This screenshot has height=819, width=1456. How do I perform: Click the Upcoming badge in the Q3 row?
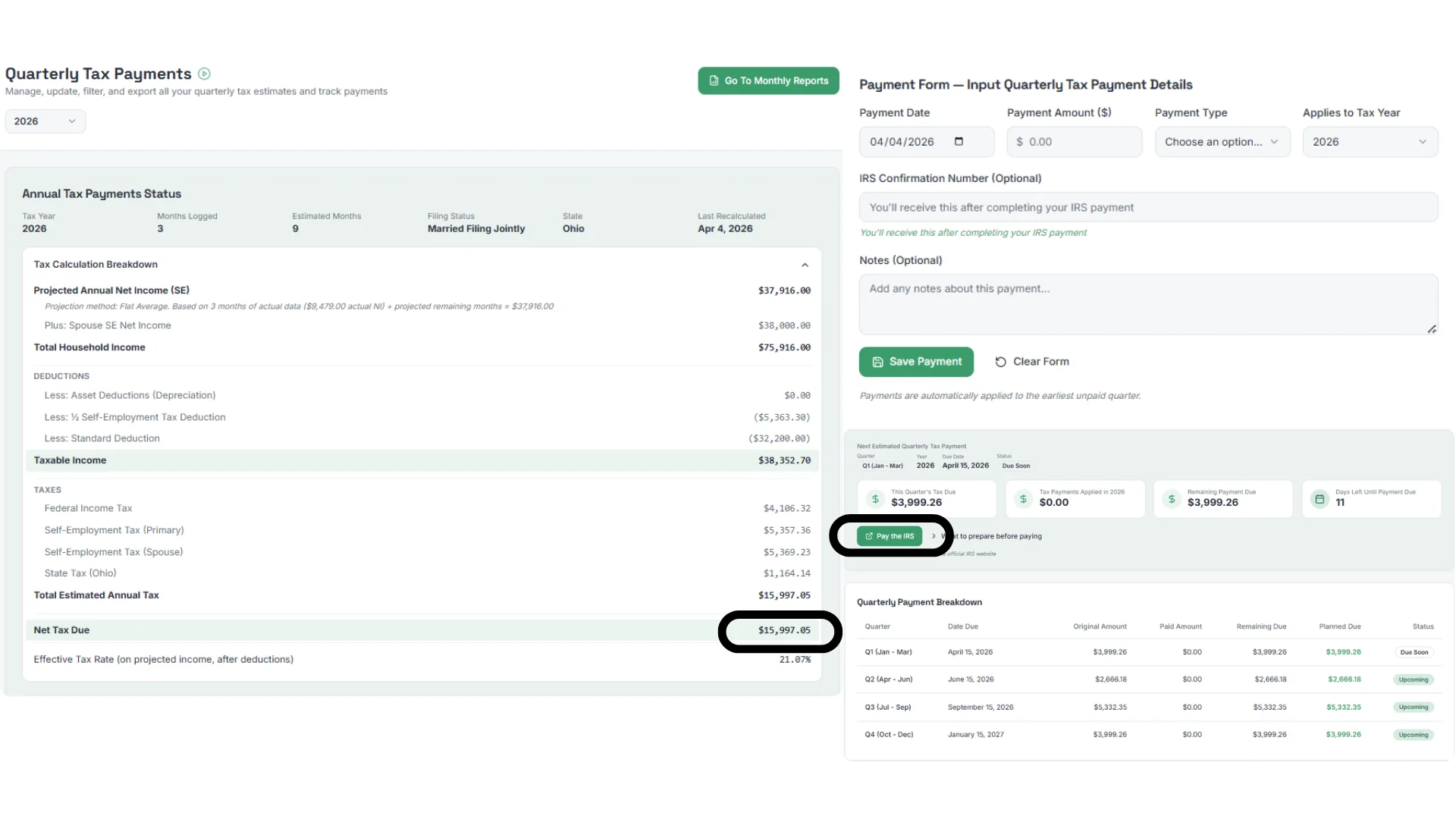tap(1413, 707)
